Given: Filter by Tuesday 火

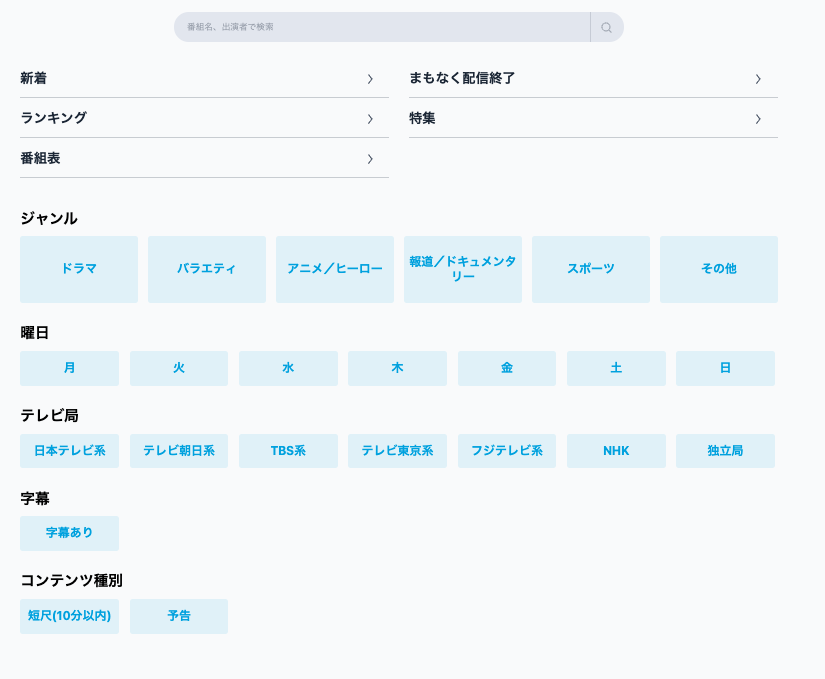Looking at the screenshot, I should (179, 368).
